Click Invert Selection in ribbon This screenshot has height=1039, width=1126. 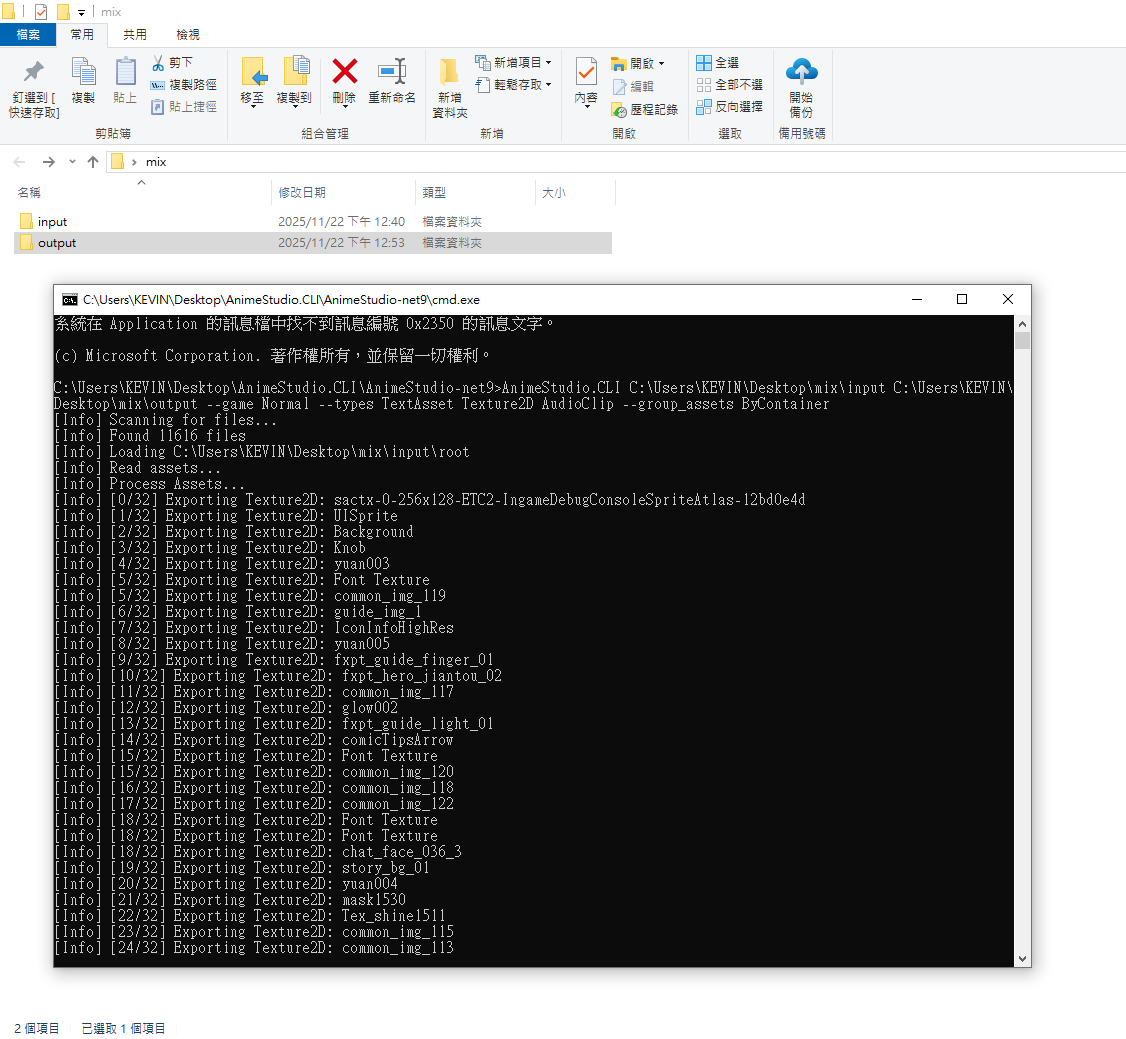(729, 107)
